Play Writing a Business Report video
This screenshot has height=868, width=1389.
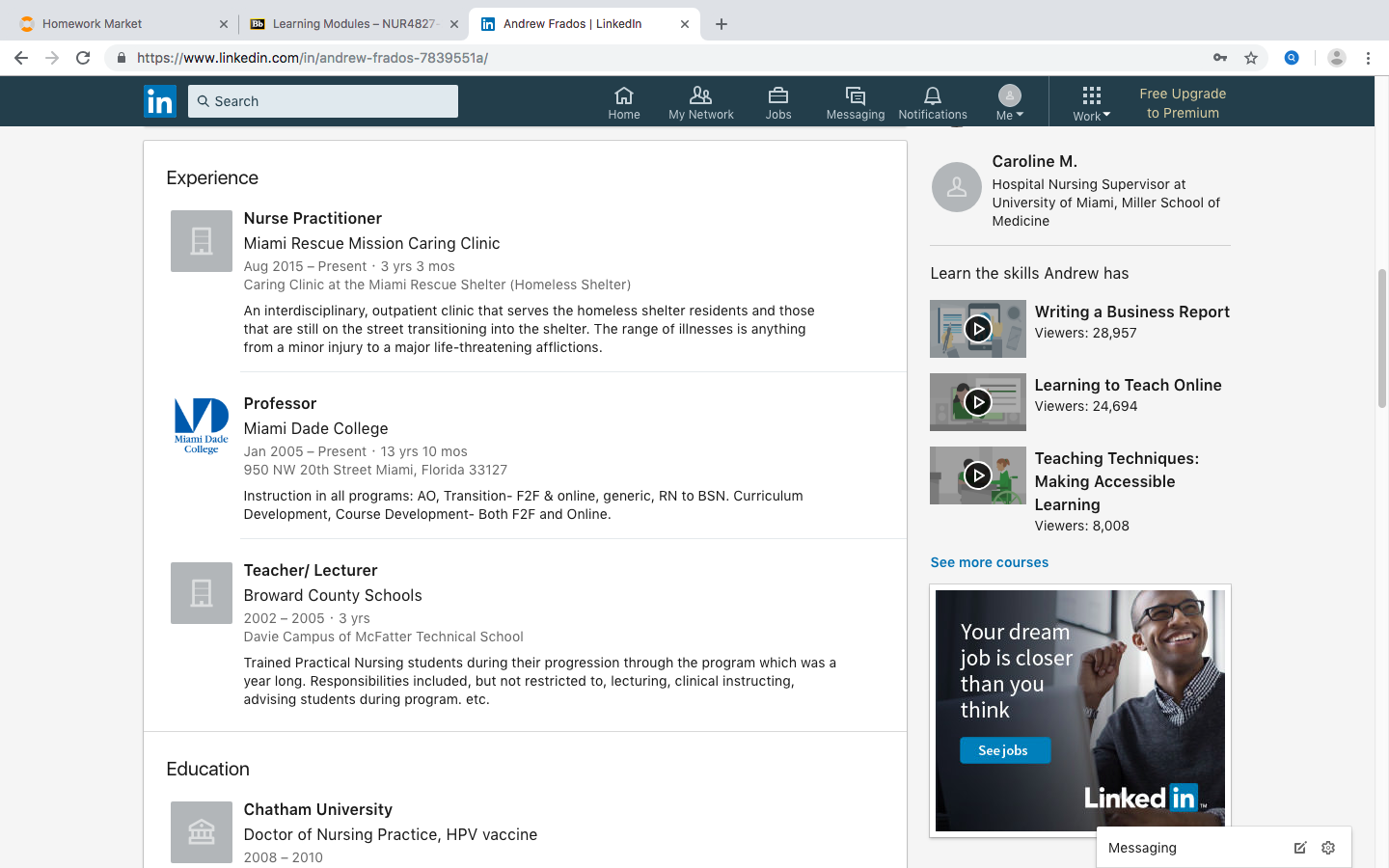coord(978,329)
